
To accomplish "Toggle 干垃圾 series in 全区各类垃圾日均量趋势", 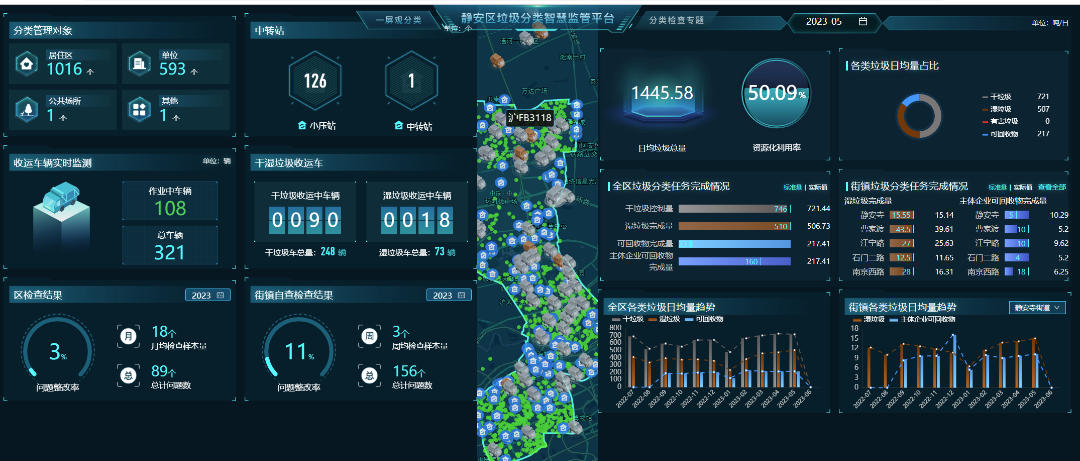I will (x=627, y=319).
